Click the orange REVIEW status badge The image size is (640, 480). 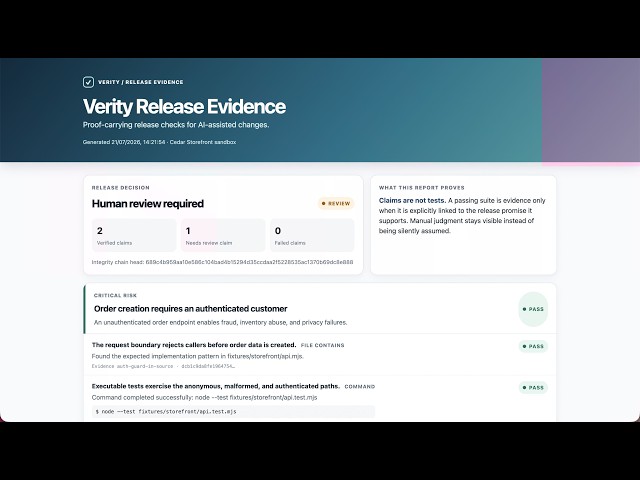tap(336, 203)
